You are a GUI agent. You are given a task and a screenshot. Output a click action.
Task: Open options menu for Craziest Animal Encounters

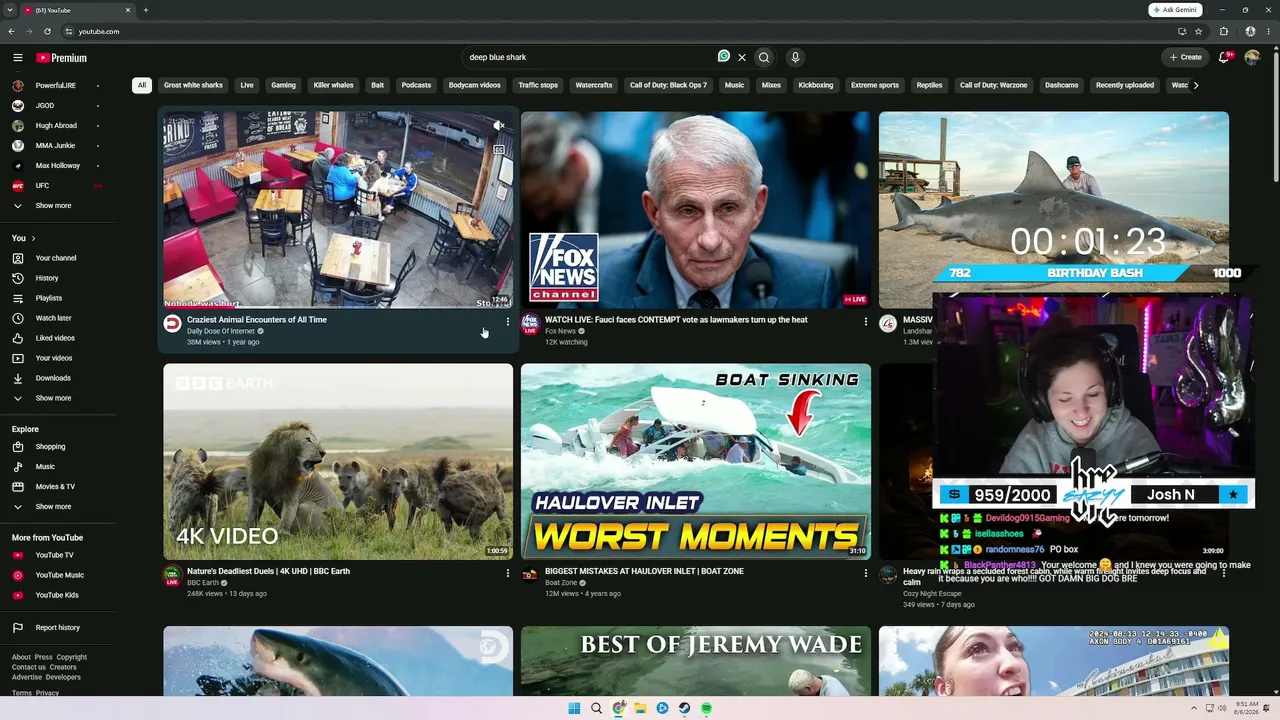[508, 322]
